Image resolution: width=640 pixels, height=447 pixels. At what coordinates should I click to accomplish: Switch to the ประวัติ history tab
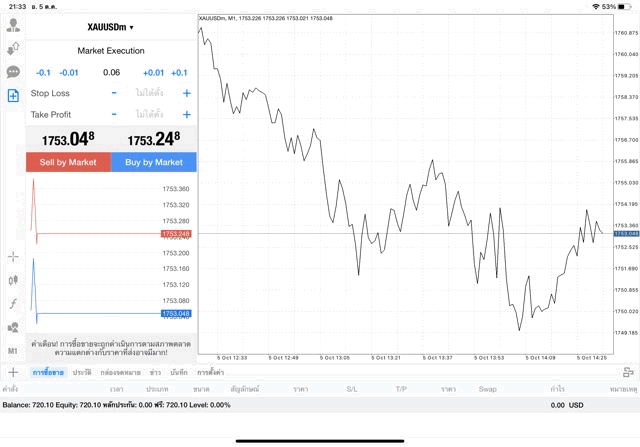click(82, 372)
